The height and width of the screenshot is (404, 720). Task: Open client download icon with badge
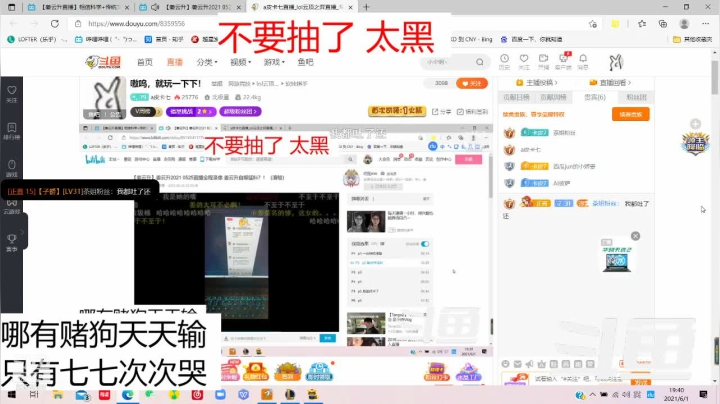tap(563, 61)
